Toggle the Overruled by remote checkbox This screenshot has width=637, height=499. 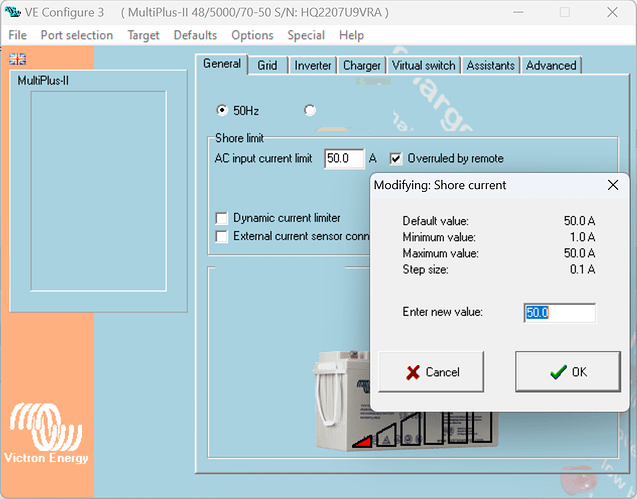[x=396, y=158]
